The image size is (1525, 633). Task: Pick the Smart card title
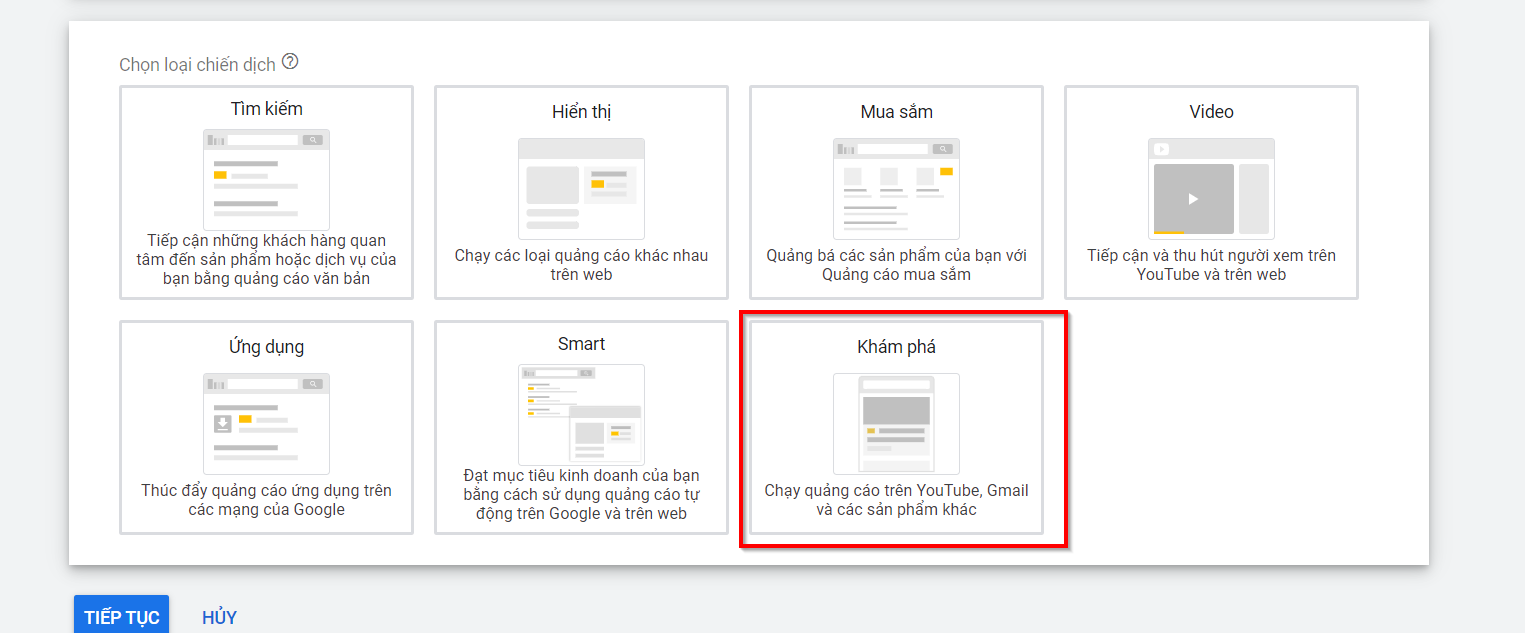click(x=581, y=344)
